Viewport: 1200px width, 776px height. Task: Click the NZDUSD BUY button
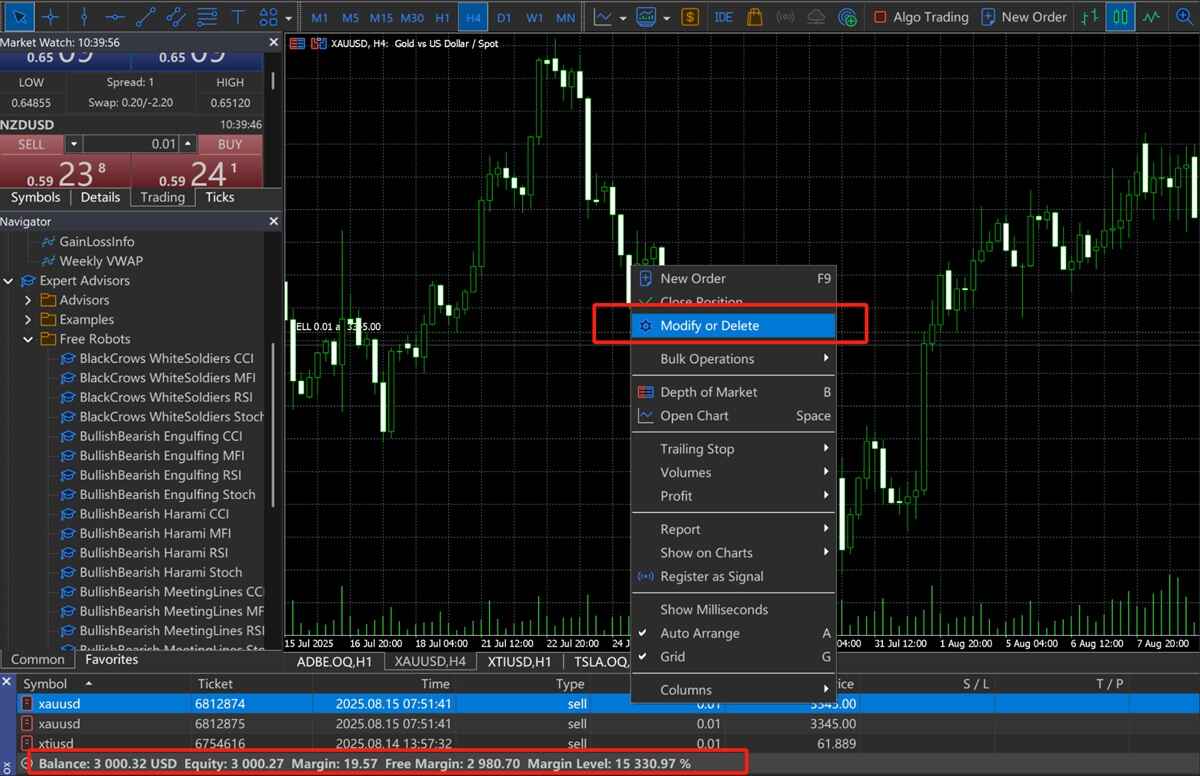[x=230, y=144]
